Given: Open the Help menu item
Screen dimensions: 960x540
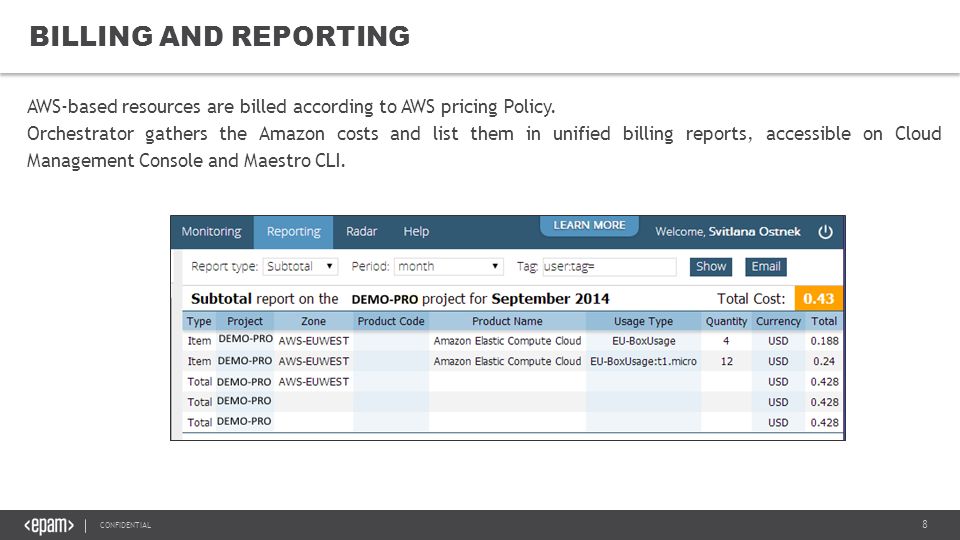Looking at the screenshot, I should (416, 231).
